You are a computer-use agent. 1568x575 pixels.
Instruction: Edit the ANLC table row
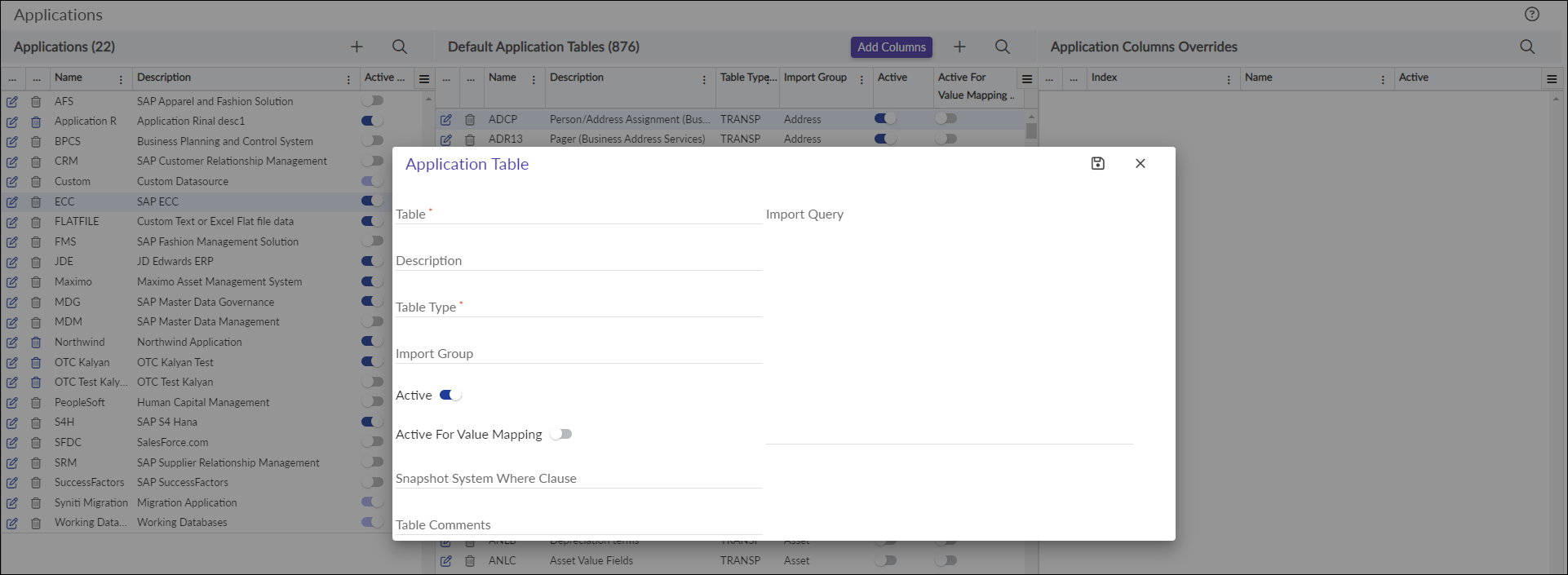446,561
